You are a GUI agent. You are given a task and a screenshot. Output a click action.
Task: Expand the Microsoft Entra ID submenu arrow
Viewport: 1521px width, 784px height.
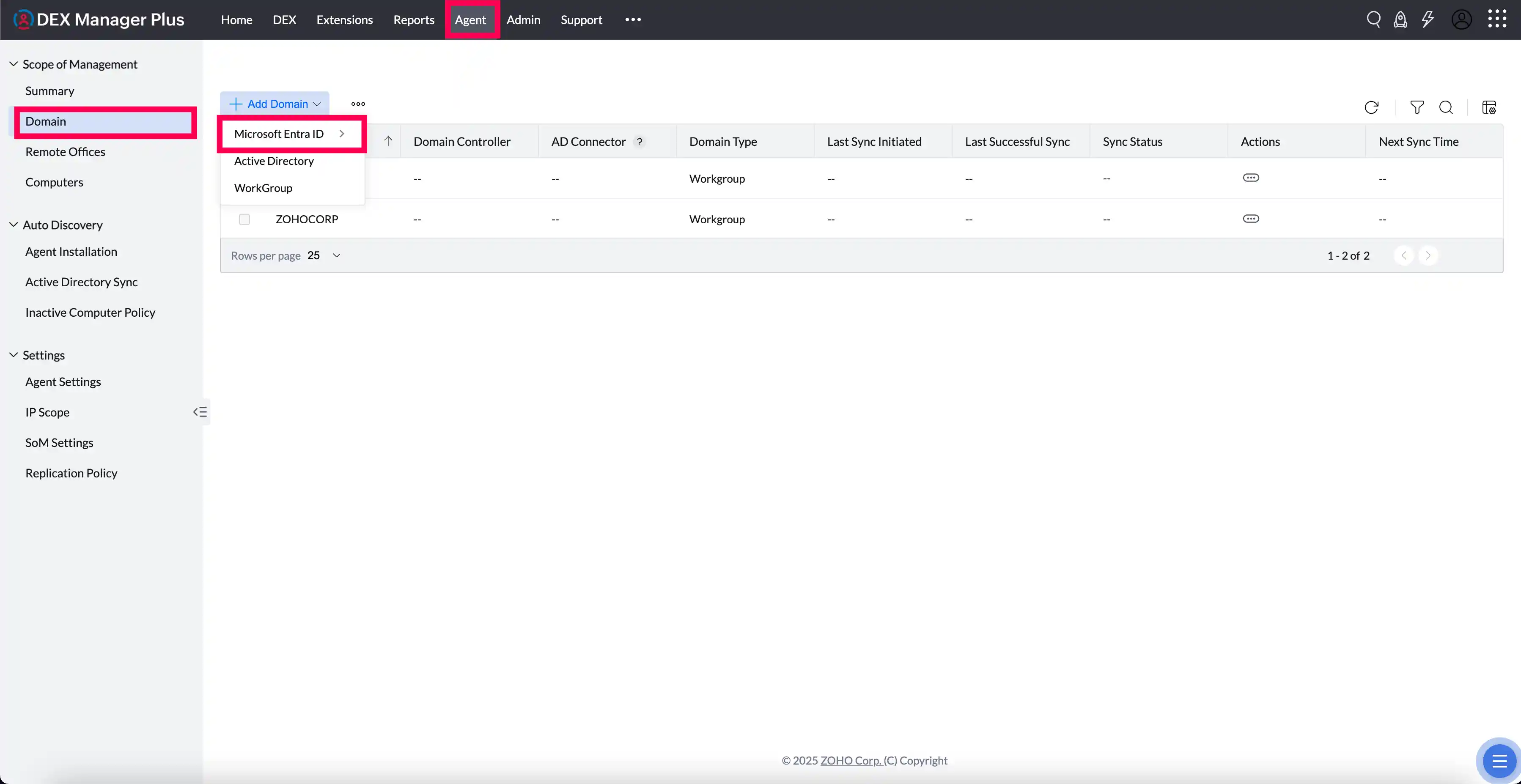pyautogui.click(x=342, y=134)
